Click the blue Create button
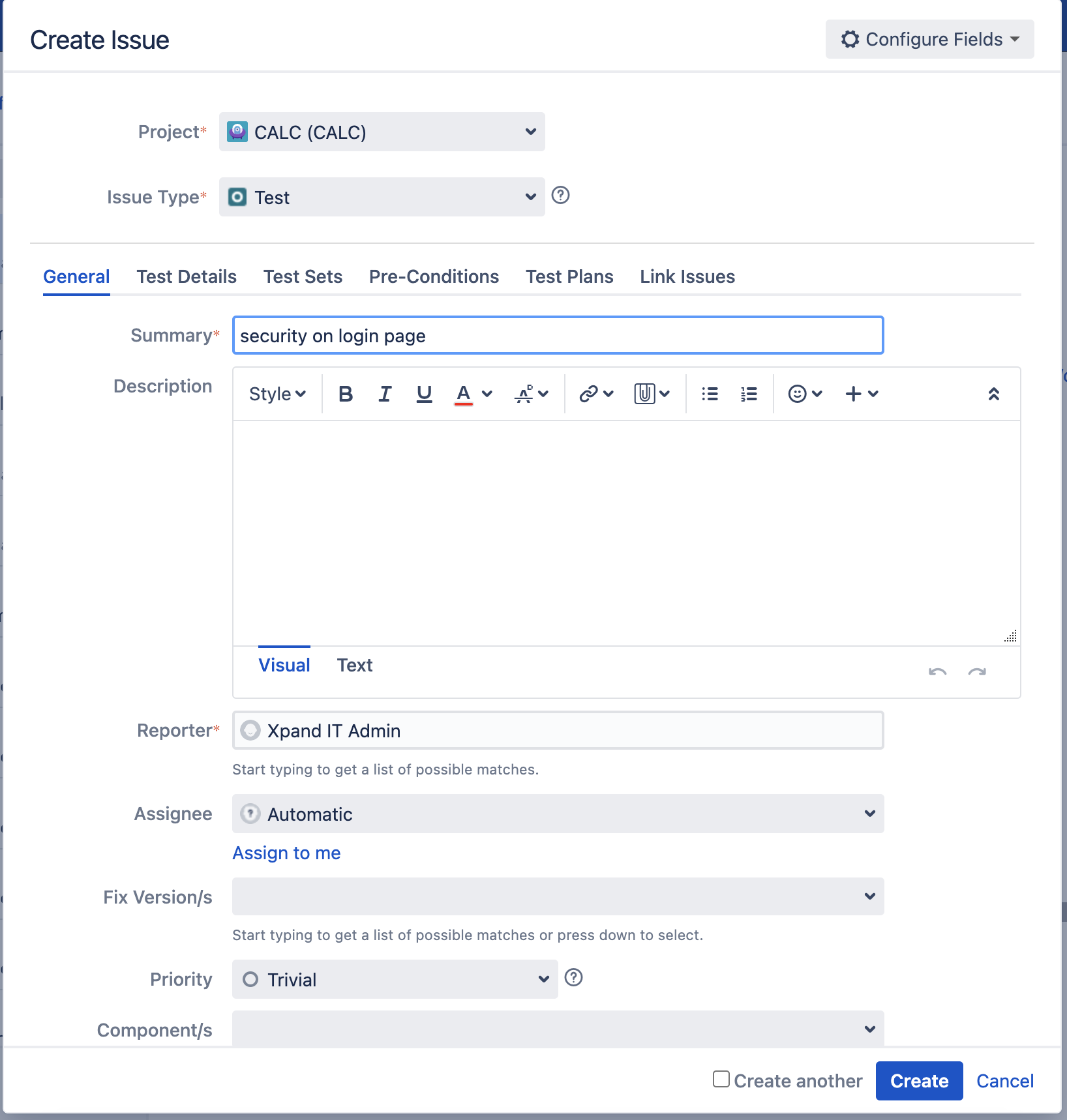The width and height of the screenshot is (1067, 1120). [919, 1081]
